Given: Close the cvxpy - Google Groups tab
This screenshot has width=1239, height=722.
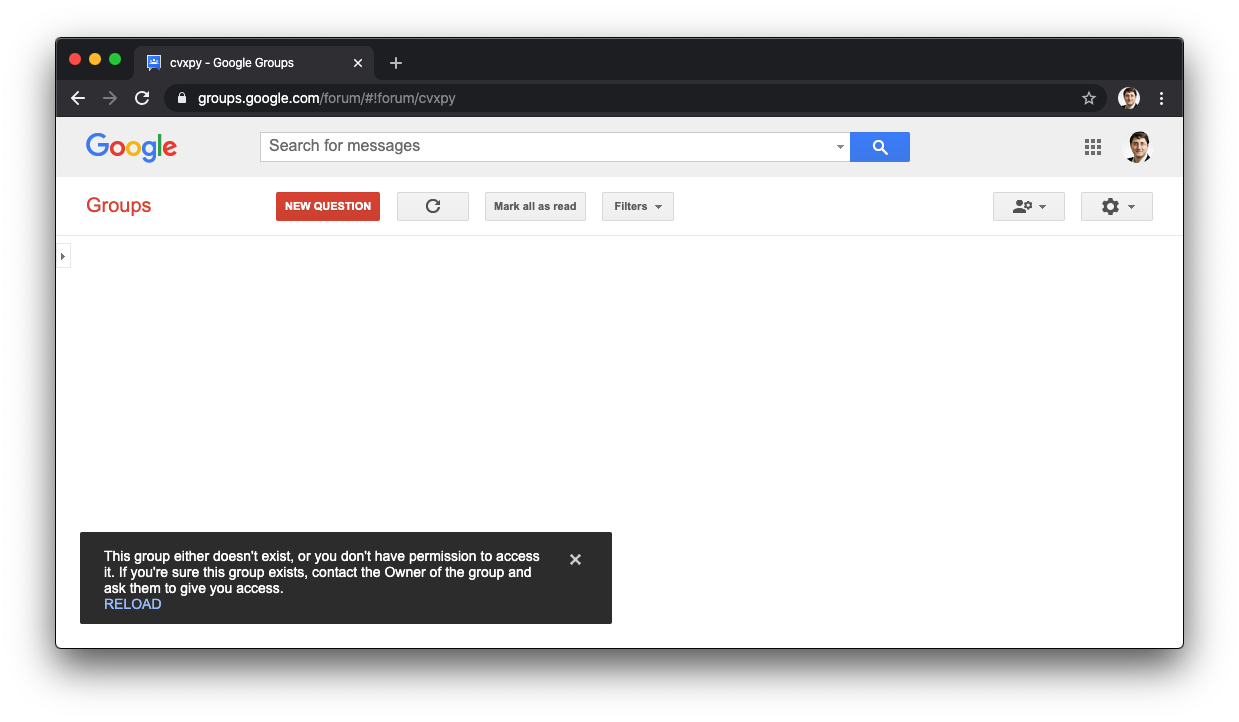Looking at the screenshot, I should [358, 63].
